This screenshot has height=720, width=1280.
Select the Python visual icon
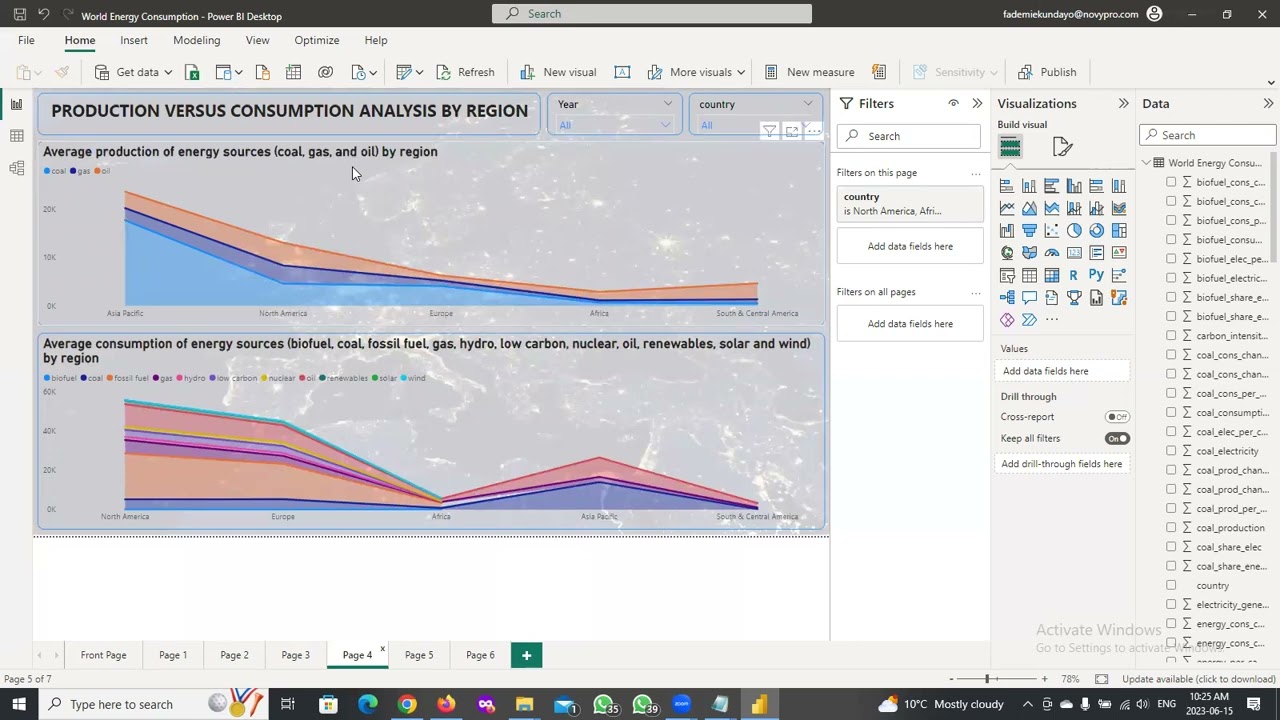pos(1096,275)
